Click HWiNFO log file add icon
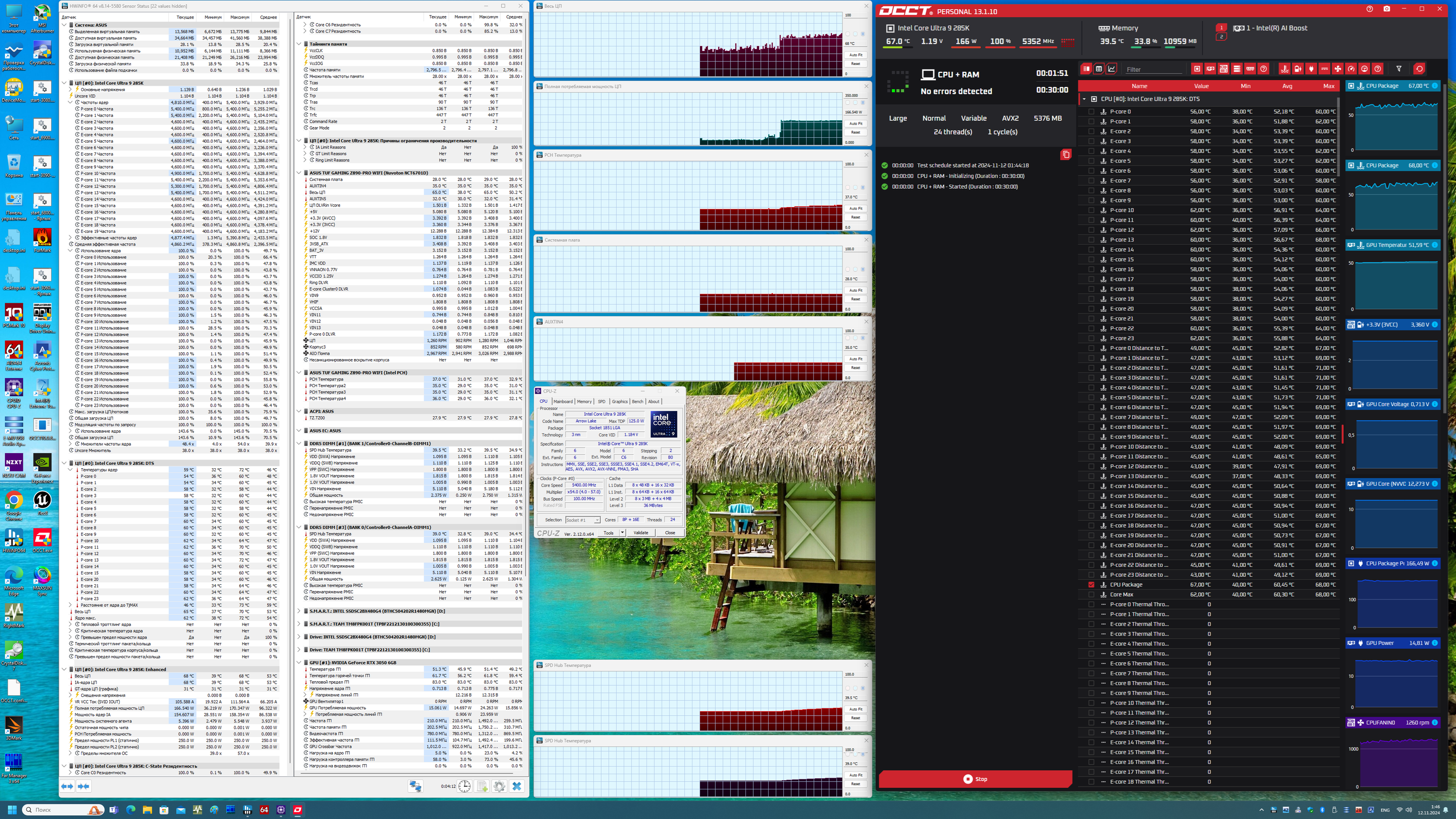Viewport: 1456px width, 819px height. tap(481, 786)
